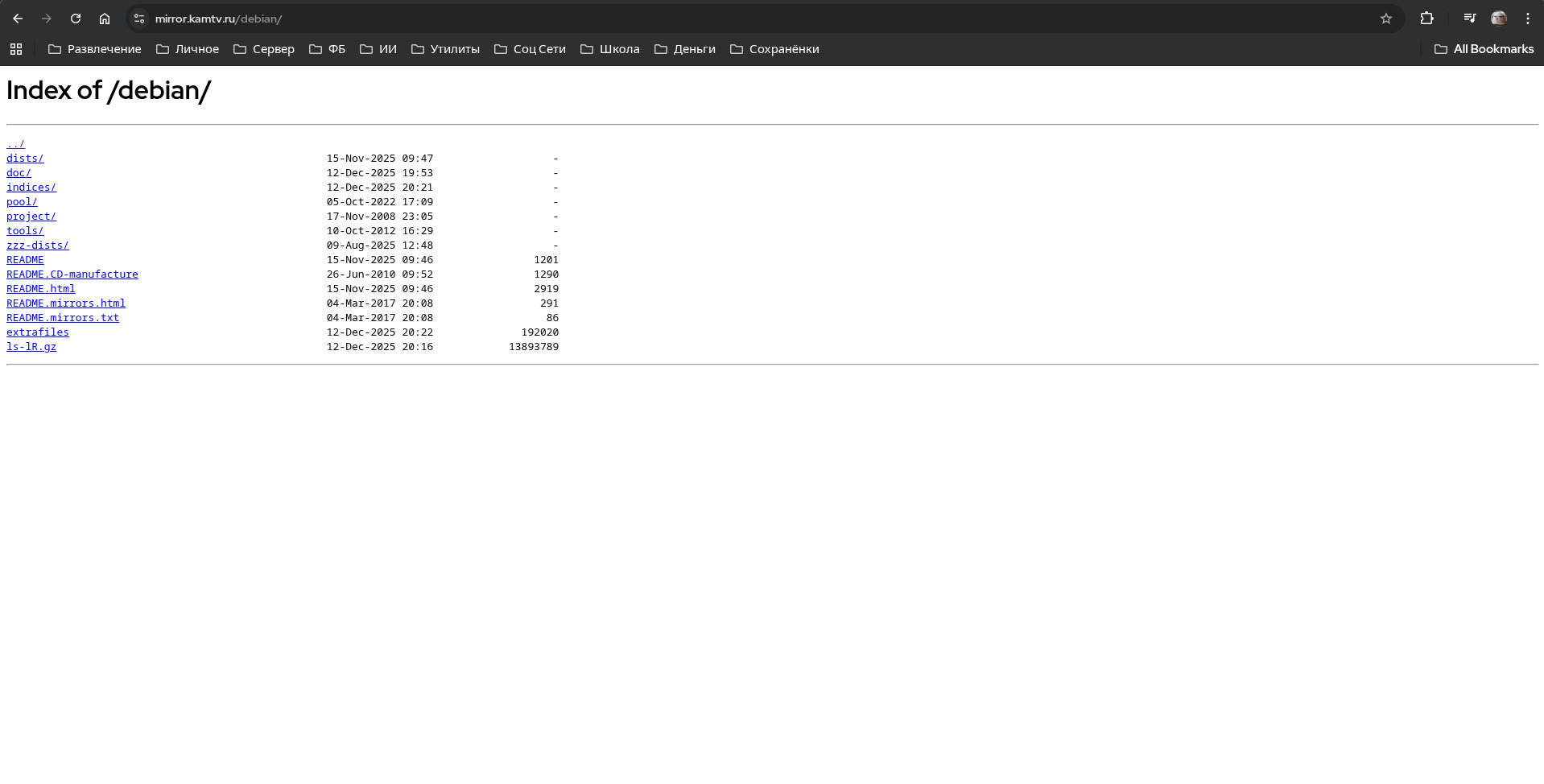View site information for mirror.kamtv.ru

tap(139, 19)
